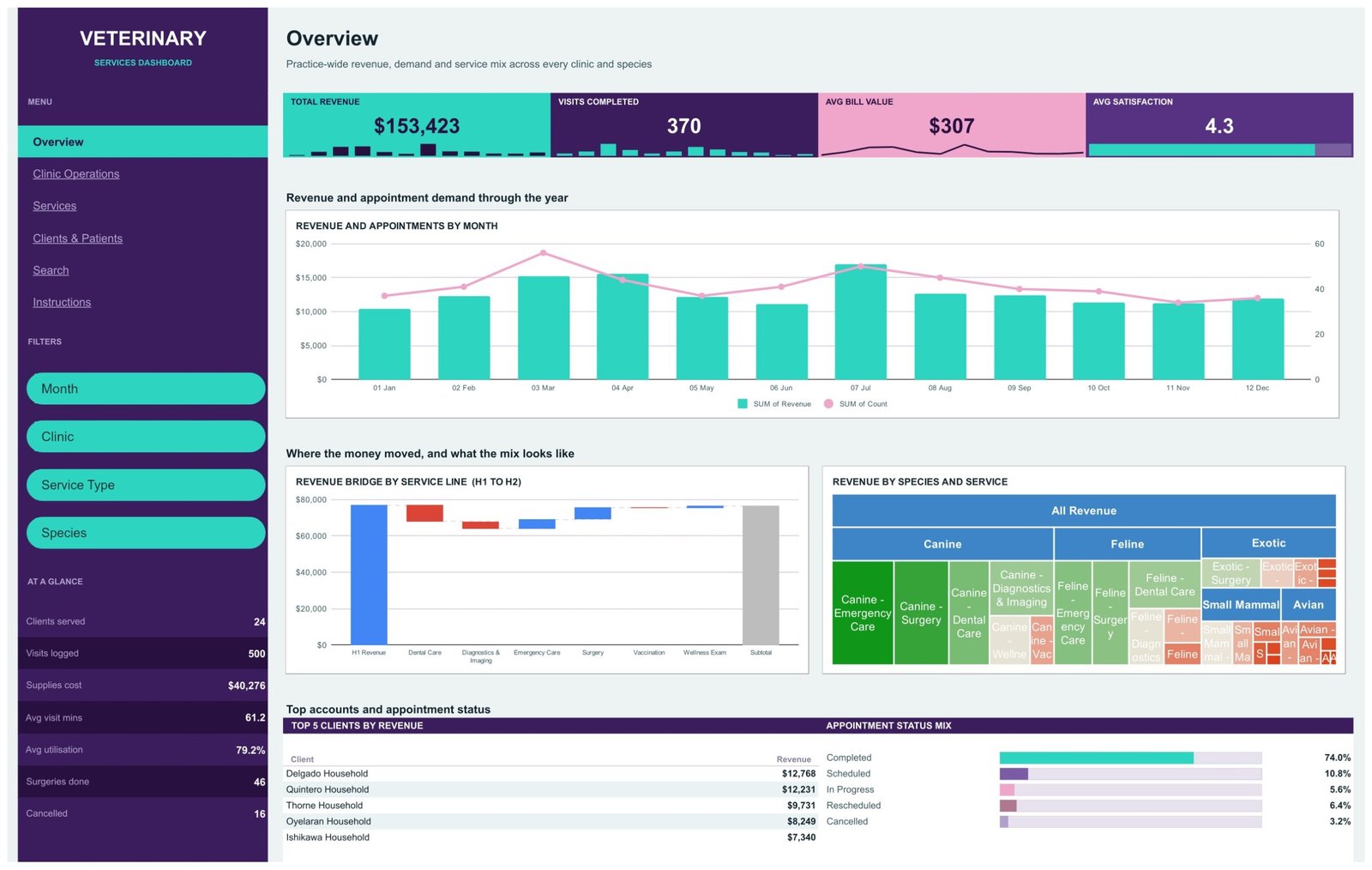Viewport: 1372px width, 870px height.
Task: Click Canine - Emergency Care treemap tile
Action: pyautogui.click(x=863, y=613)
